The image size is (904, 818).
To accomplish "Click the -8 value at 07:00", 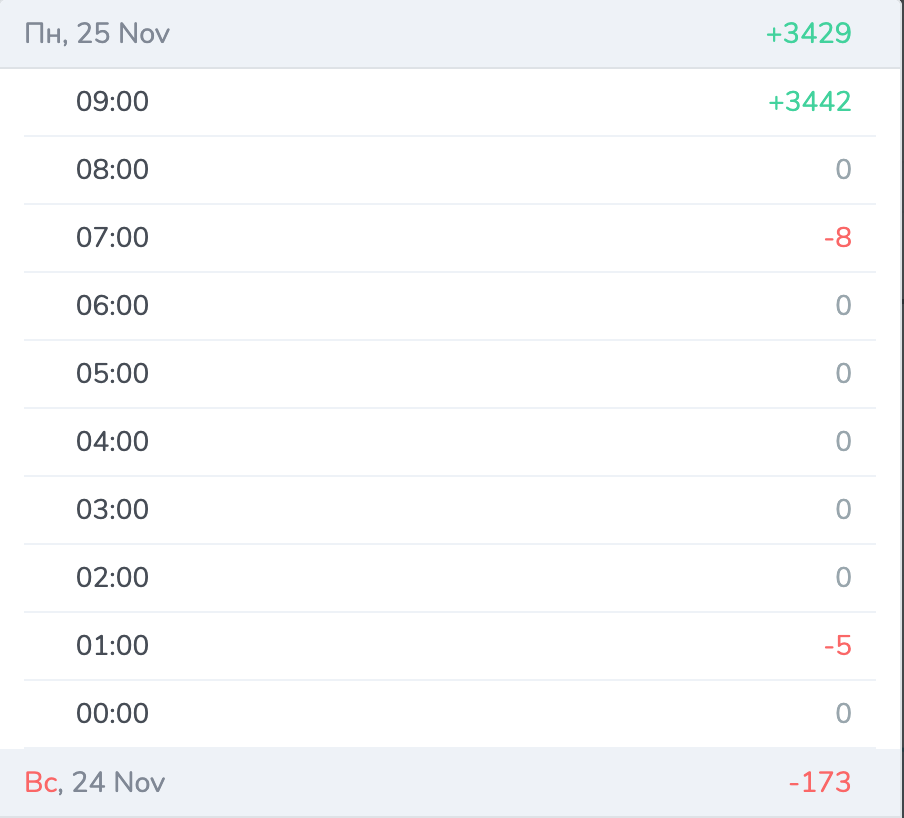I will [x=838, y=238].
